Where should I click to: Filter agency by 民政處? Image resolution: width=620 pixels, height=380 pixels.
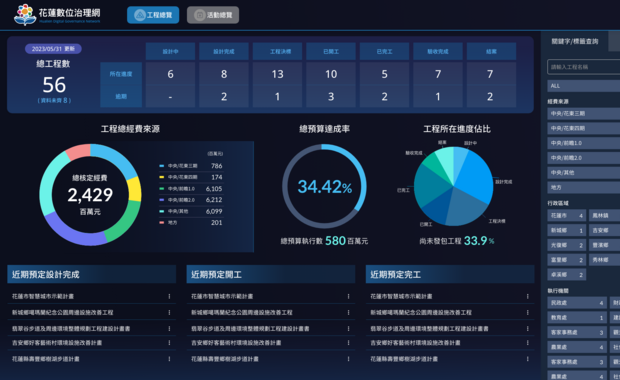577,303
